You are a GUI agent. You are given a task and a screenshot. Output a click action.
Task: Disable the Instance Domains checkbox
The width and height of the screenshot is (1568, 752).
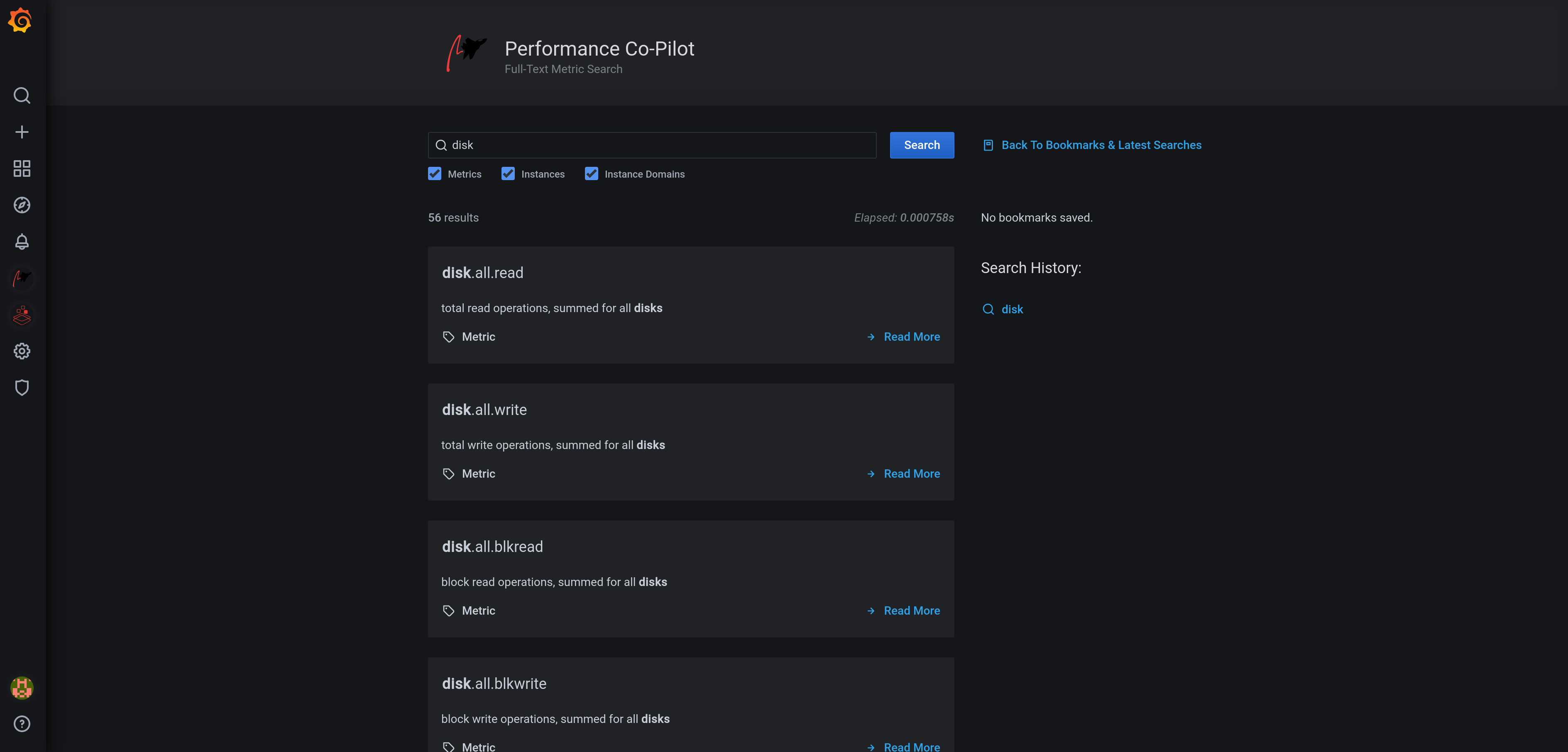(591, 174)
